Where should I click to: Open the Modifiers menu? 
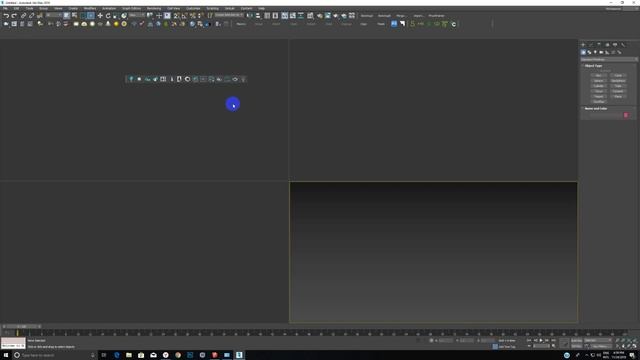[89, 8]
